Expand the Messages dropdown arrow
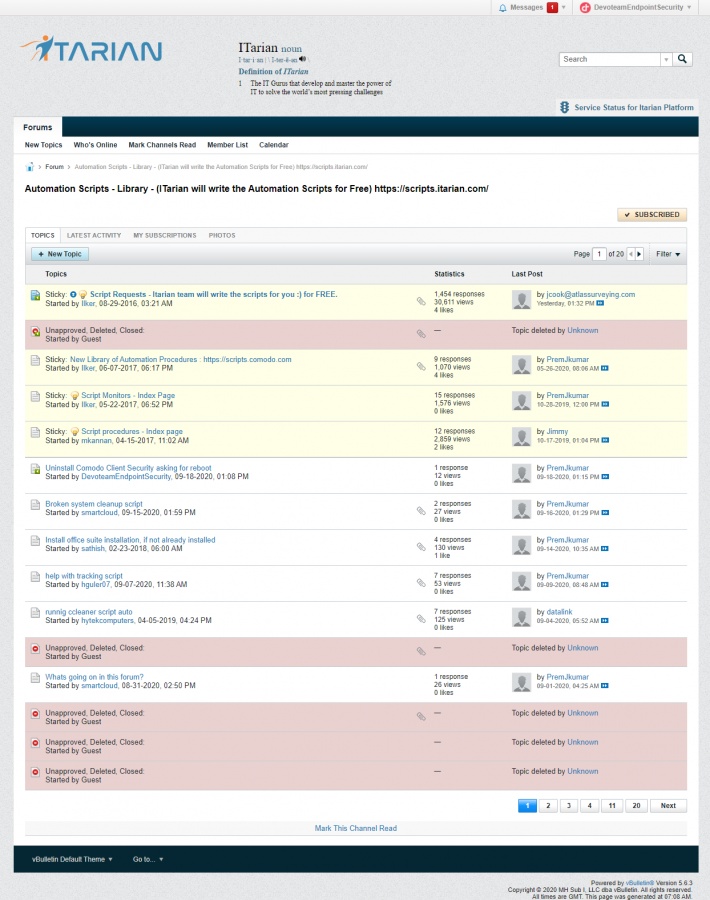This screenshot has height=900, width=710. pos(564,7)
